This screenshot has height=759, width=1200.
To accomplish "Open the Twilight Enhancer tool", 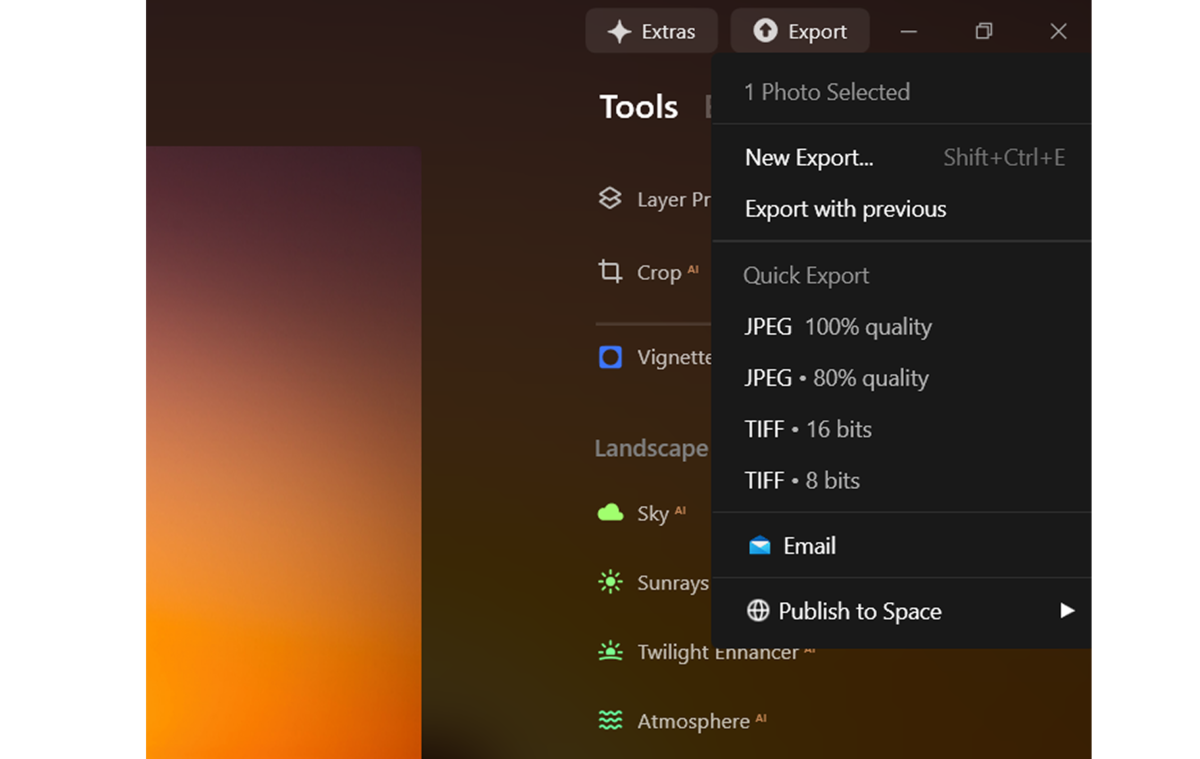I will 727,652.
